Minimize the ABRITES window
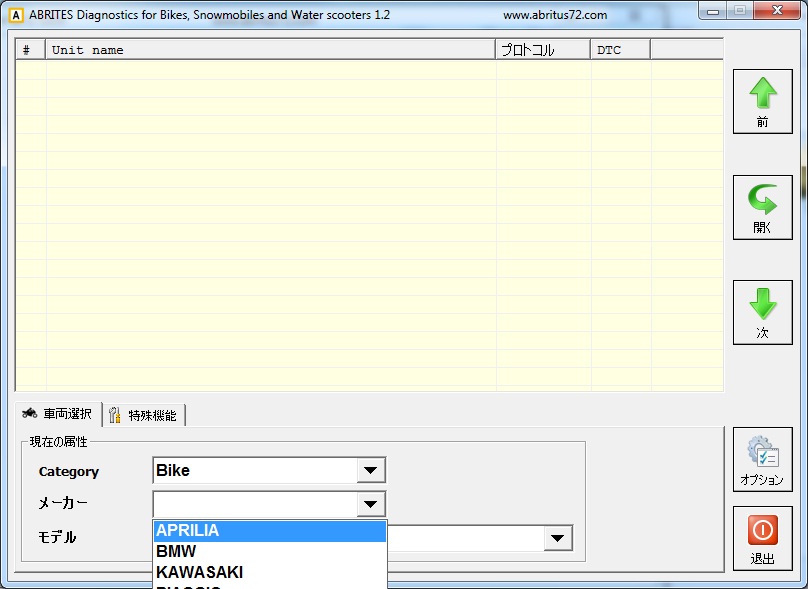Screen dimensions: 808x589 click(x=713, y=11)
